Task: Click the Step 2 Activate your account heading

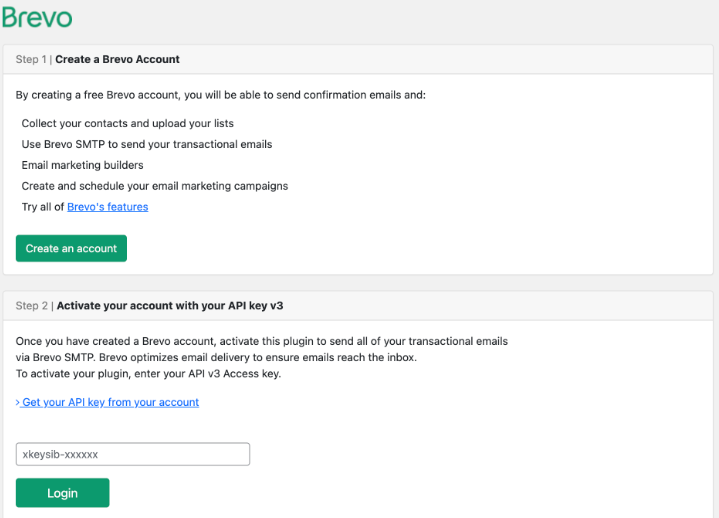Action: (149, 306)
